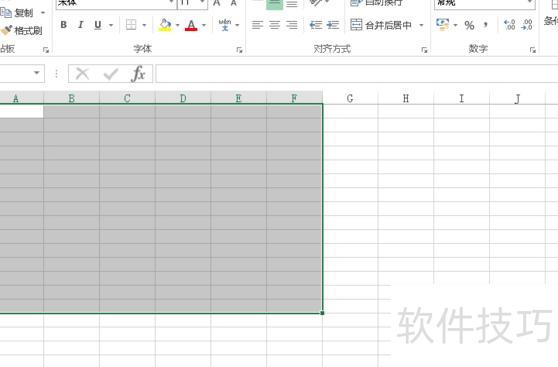Click the 复制 copy button
Screen dimensions: 558x367
tap(17, 13)
